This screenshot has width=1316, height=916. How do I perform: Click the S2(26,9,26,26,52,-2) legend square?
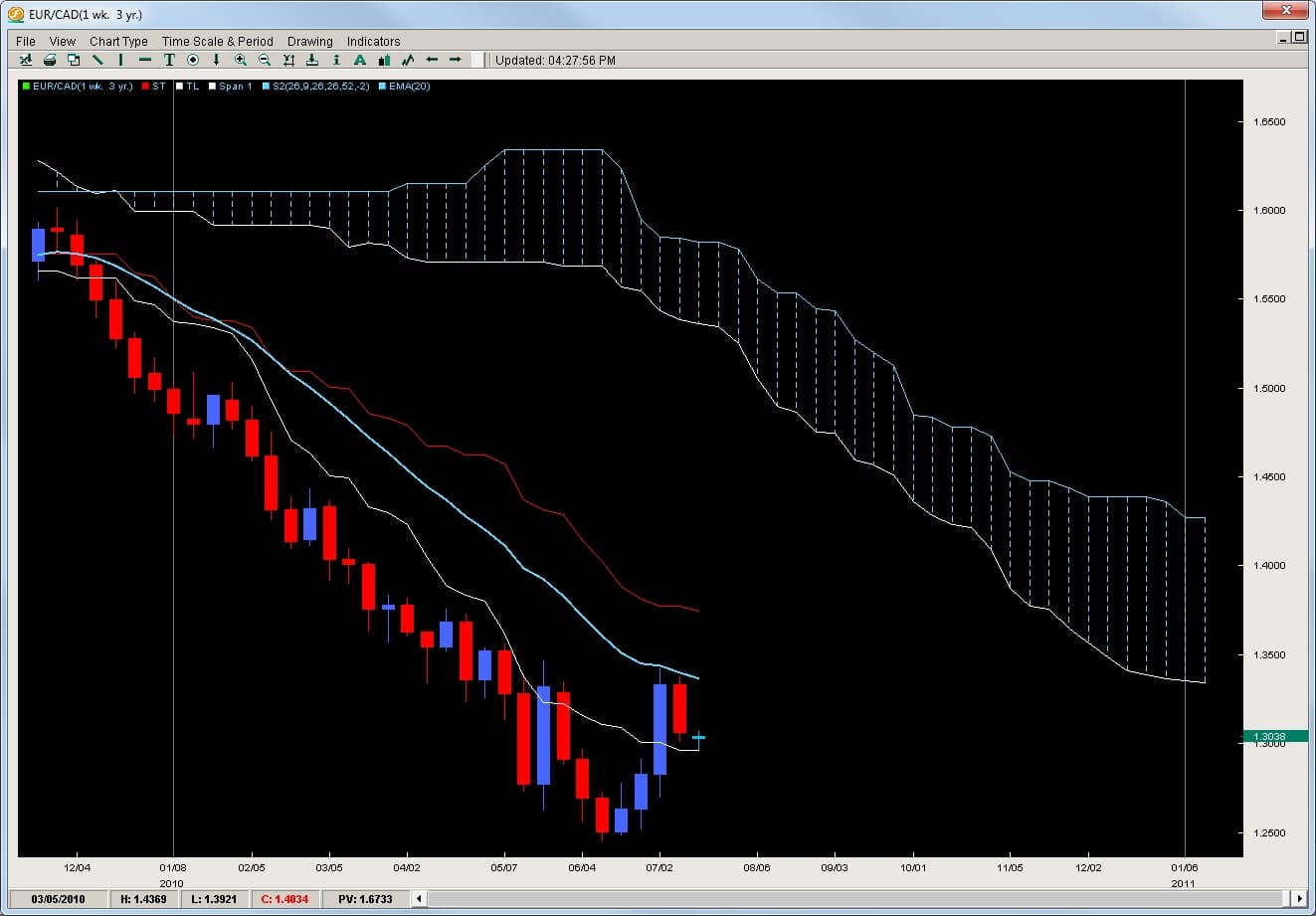(266, 87)
